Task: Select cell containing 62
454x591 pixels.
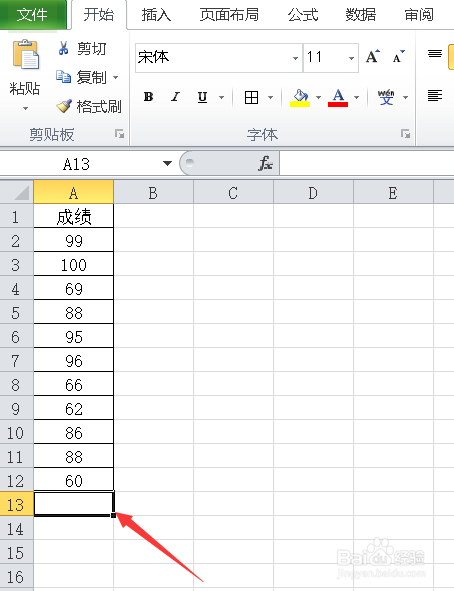Action: point(73,408)
